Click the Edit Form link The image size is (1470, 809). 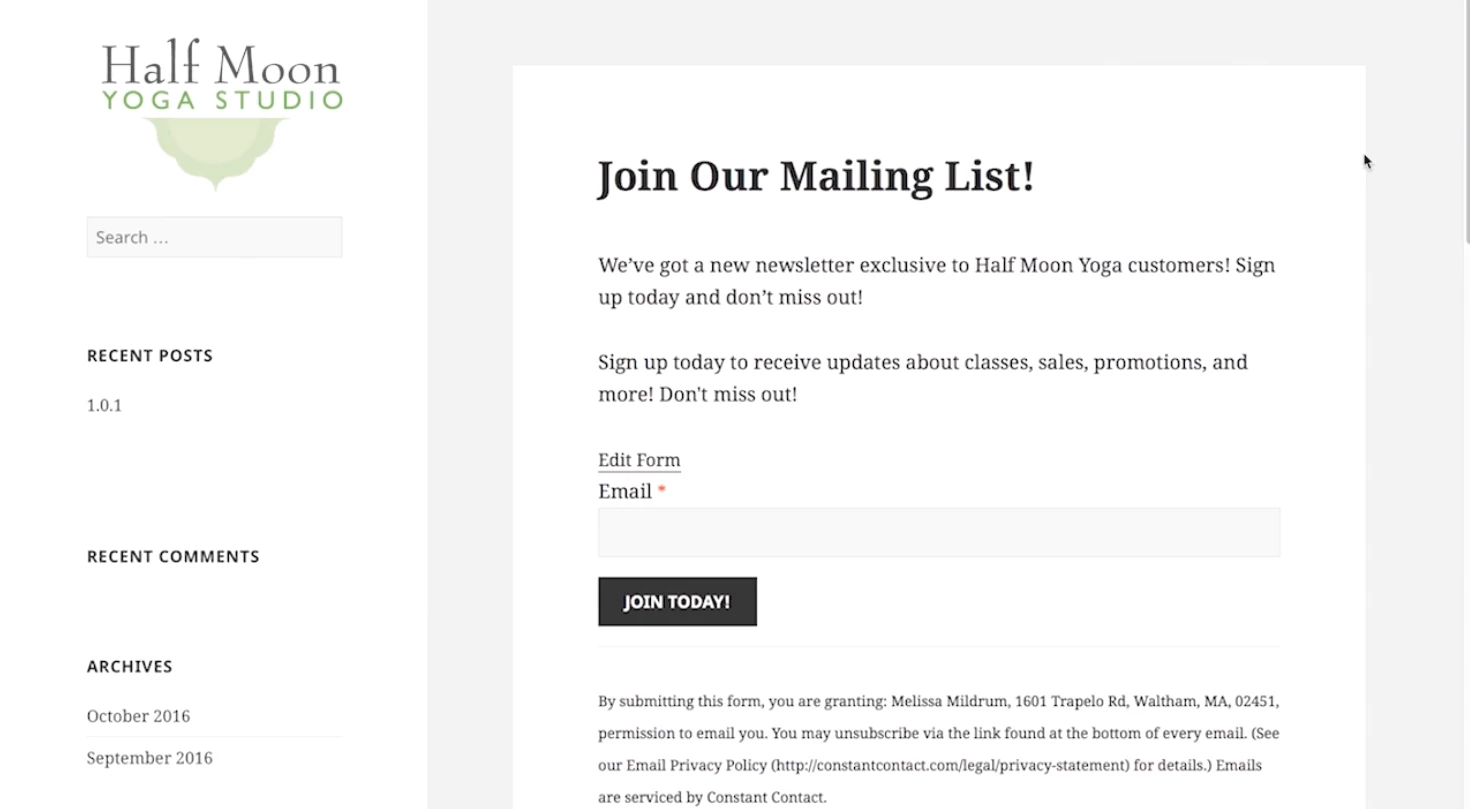point(639,460)
